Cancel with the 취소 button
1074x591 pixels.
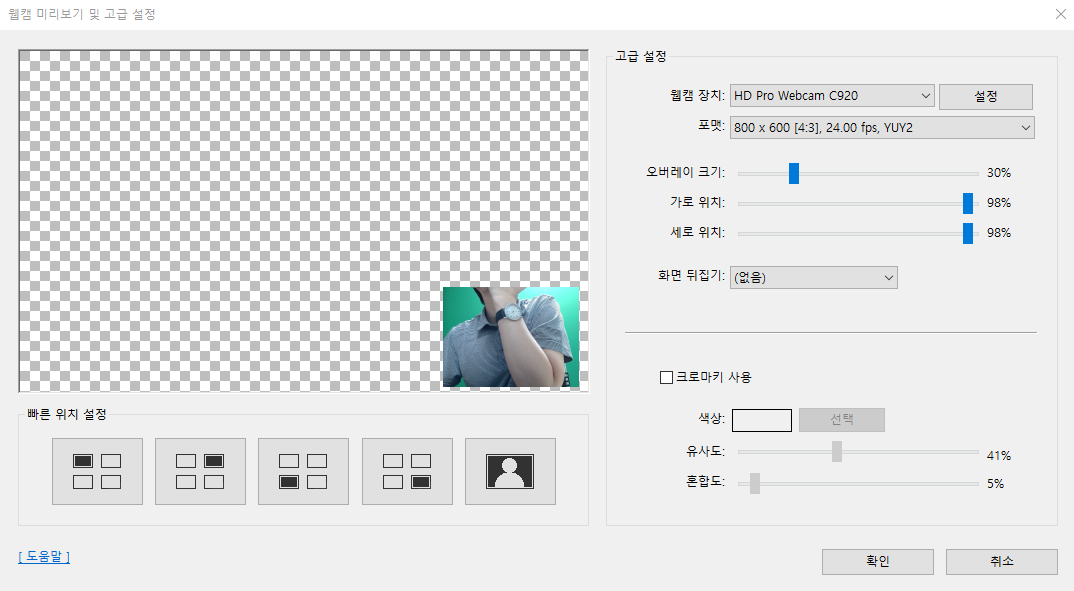tap(1001, 562)
